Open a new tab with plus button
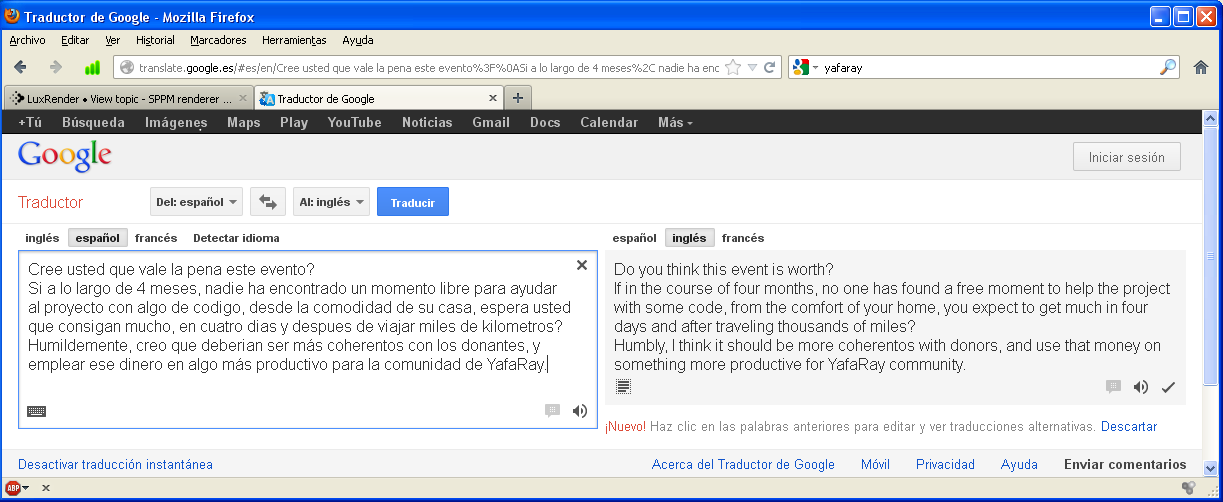 [517, 98]
